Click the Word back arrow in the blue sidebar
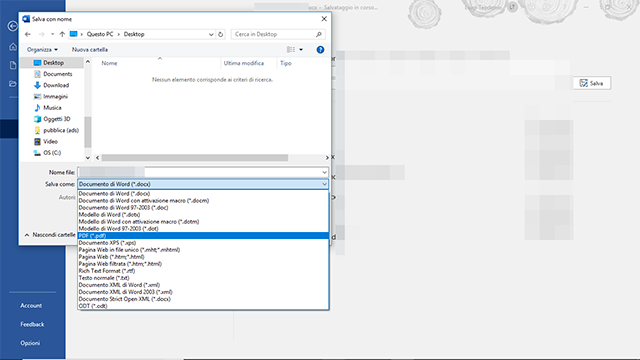 [x=13, y=26]
